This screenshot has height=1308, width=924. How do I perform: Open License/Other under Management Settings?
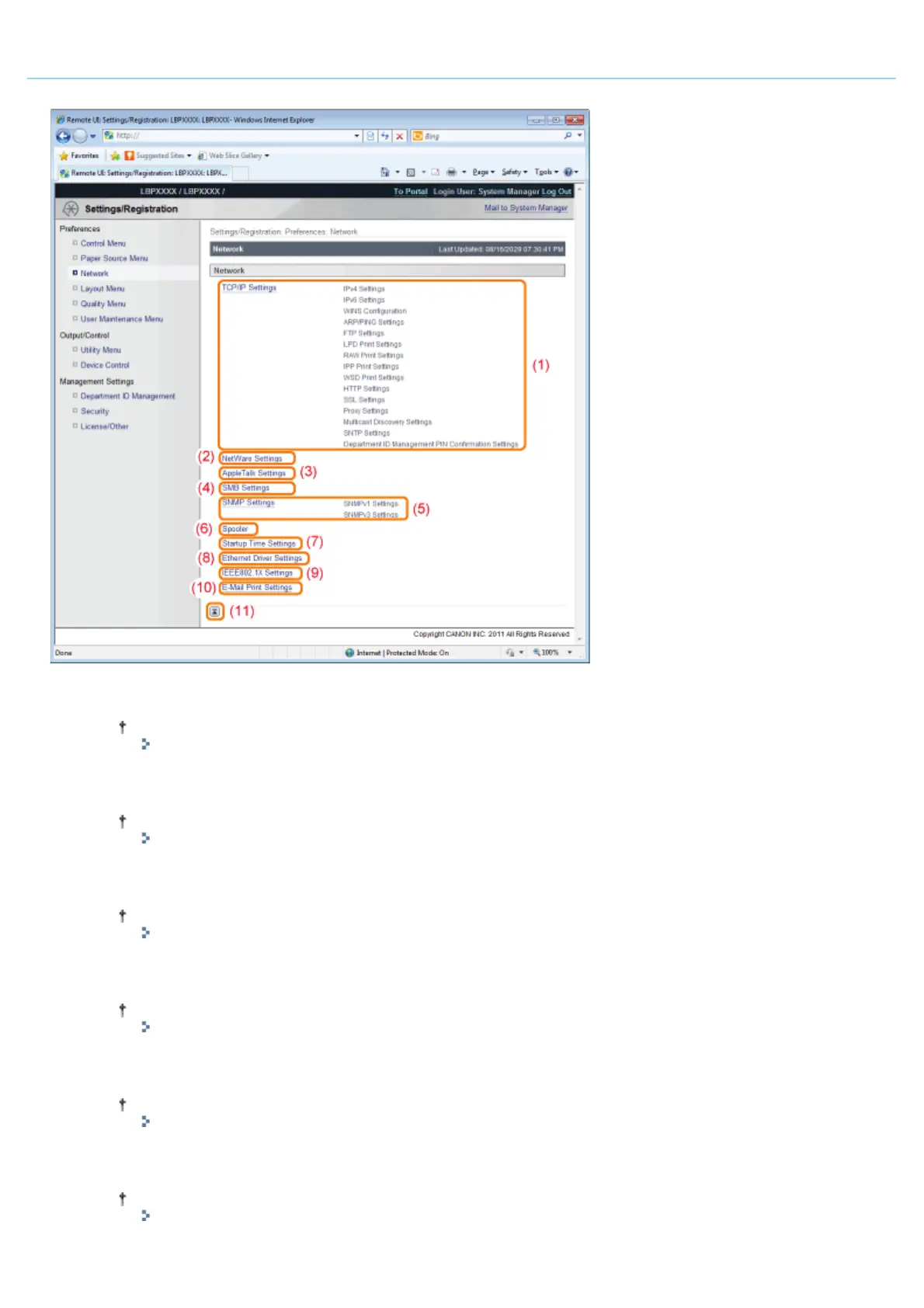tap(104, 426)
